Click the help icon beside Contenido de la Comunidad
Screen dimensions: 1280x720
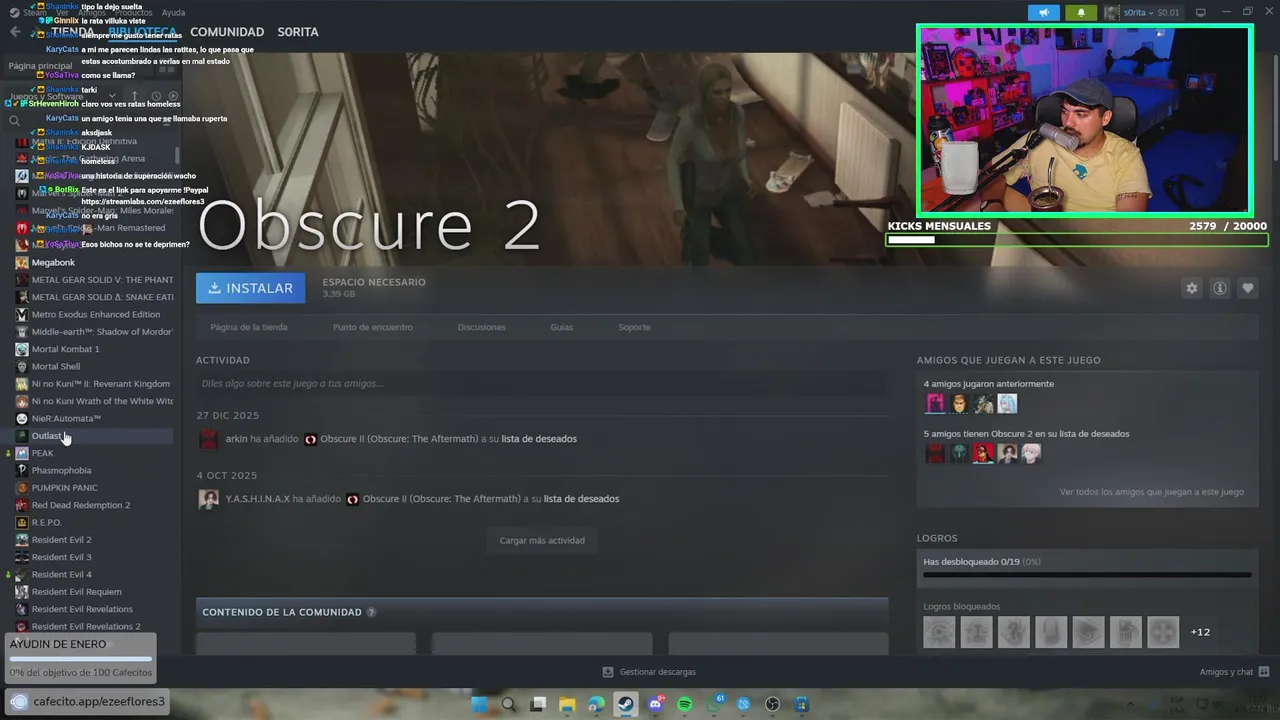coord(371,612)
